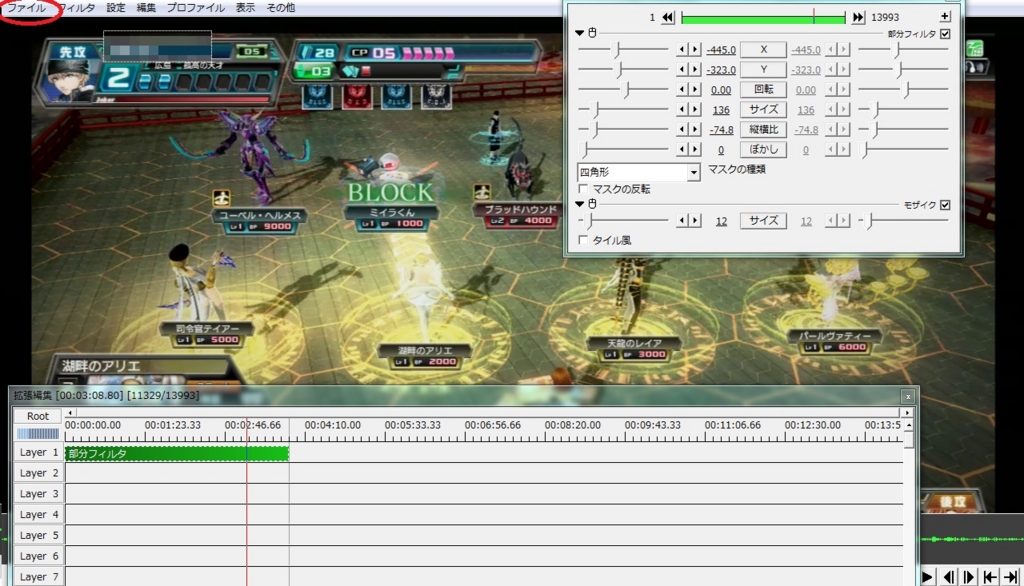Click the 縦横比 button

763,129
